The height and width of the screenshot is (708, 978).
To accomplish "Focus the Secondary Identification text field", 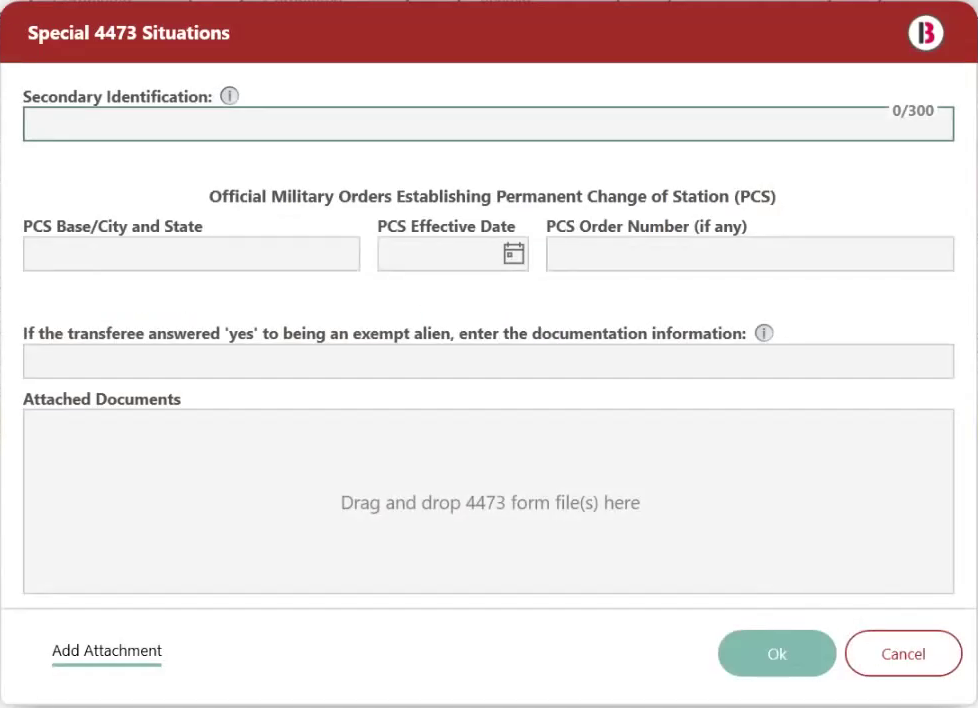I will (488, 124).
